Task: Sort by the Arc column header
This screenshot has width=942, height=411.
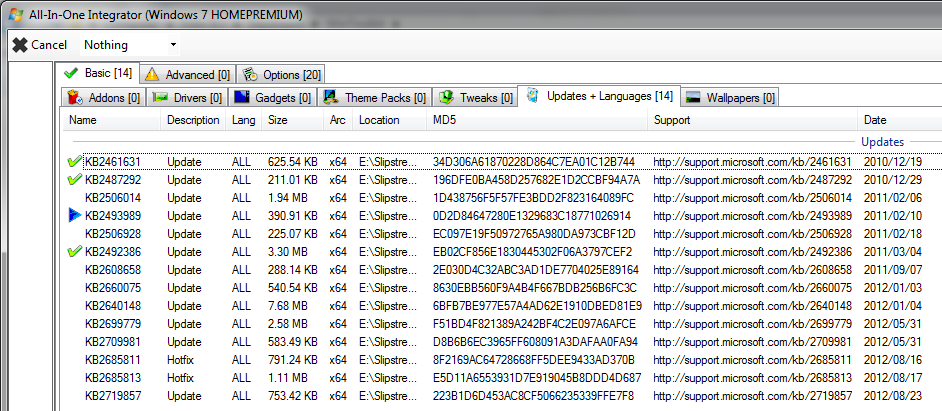Action: point(338,120)
